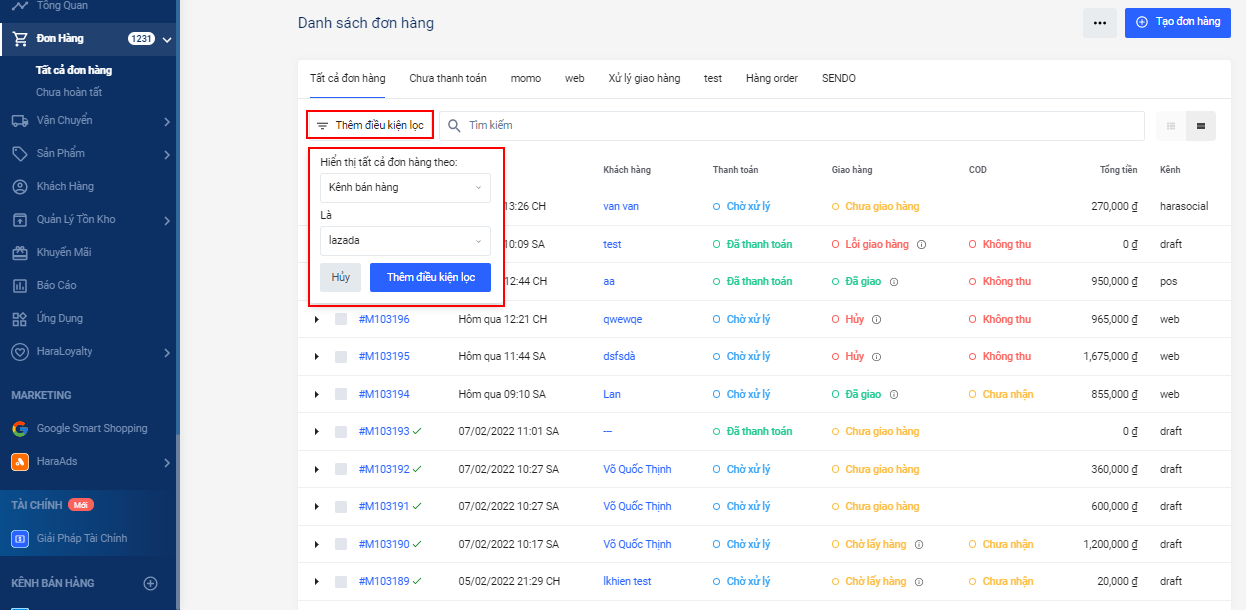Click the blue Thêm điều kiện lọc button
Screen dimensions: 1246x610
click(x=430, y=277)
